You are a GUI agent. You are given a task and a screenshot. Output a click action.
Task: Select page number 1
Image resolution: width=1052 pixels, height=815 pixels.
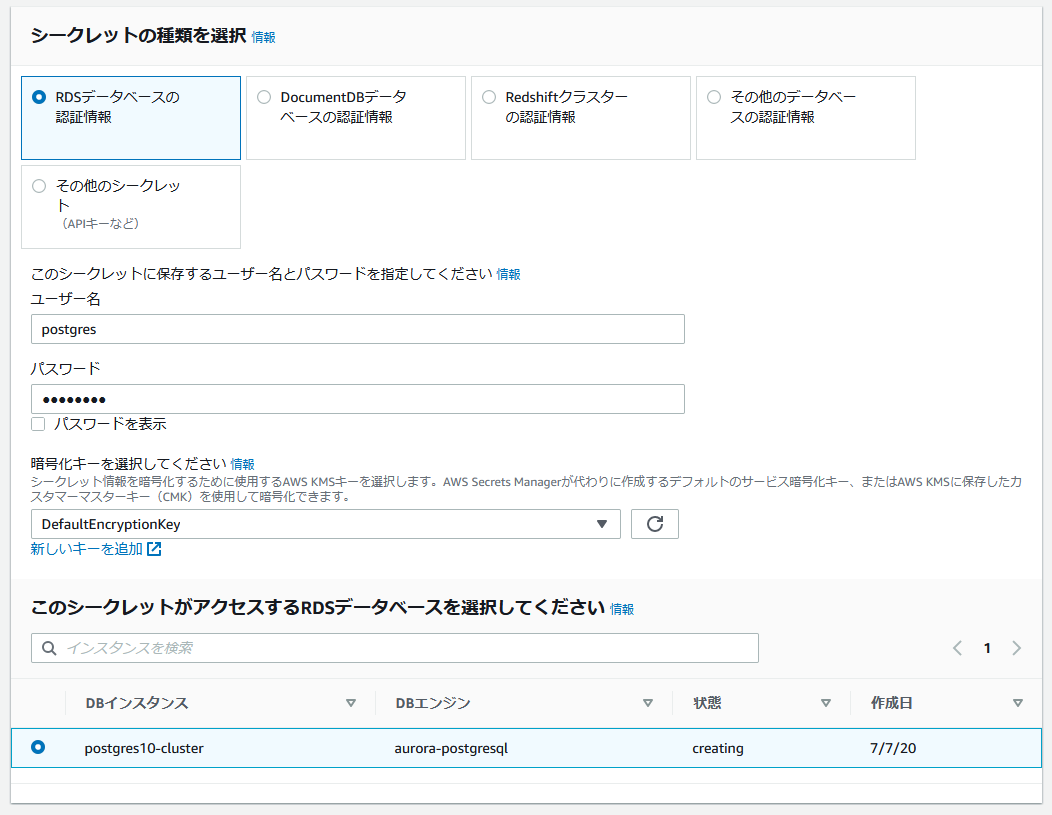pos(987,648)
